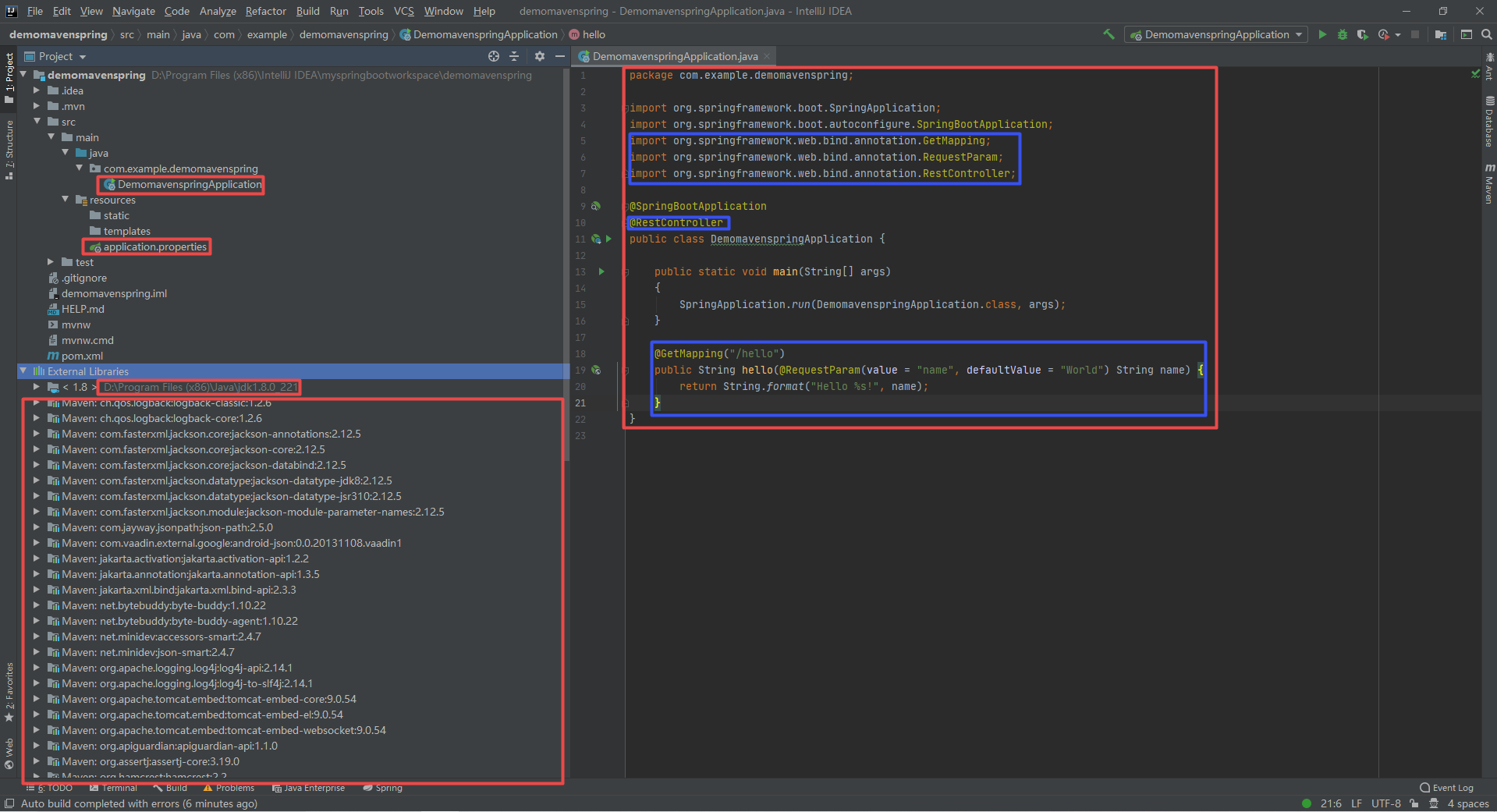The height and width of the screenshot is (812, 1497).
Task: Click the tool windows quick access icon
Action: pyautogui.click(x=9, y=803)
